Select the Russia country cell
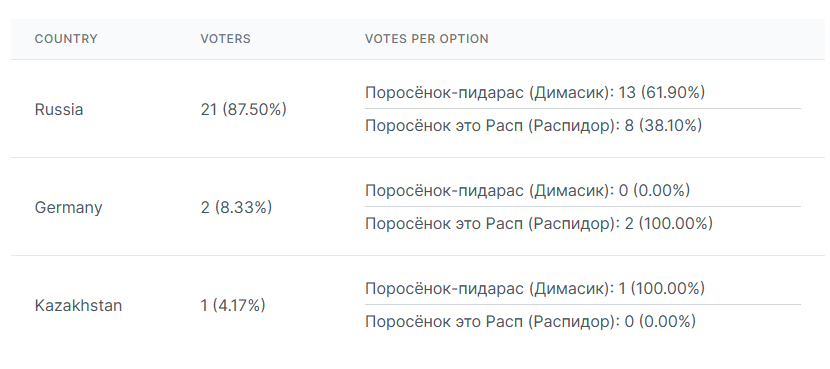The image size is (830, 369). click(x=59, y=109)
